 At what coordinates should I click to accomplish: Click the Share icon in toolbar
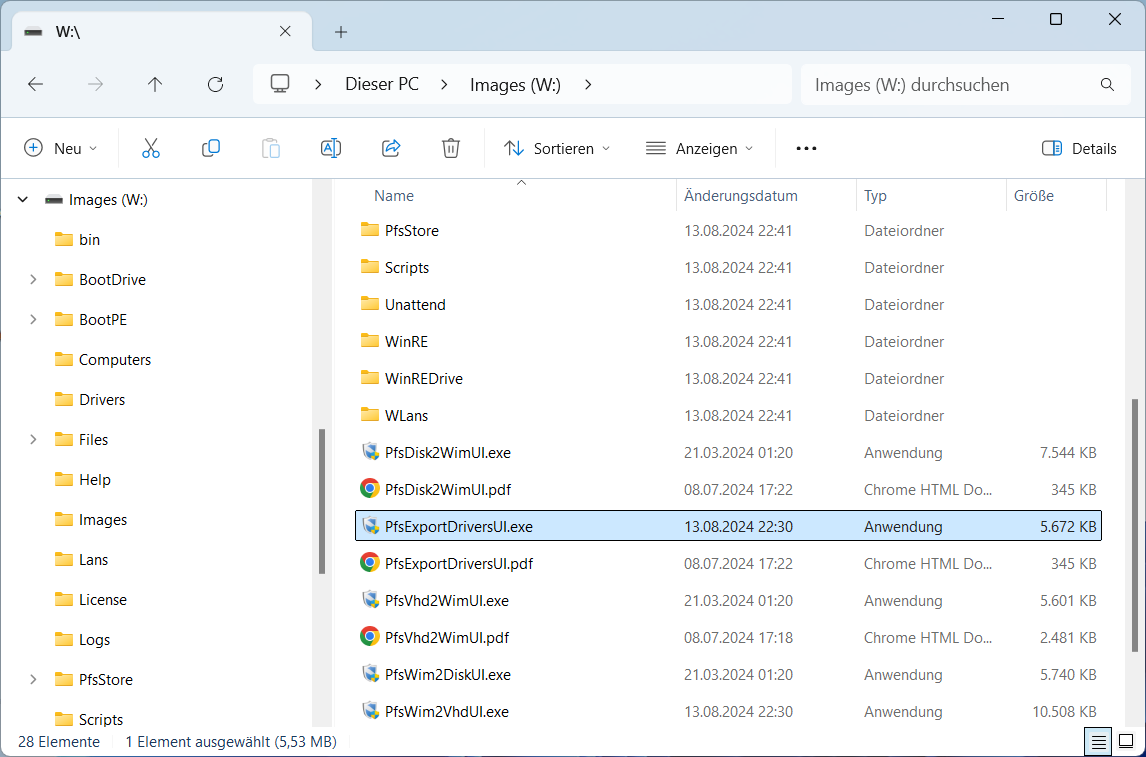391,148
